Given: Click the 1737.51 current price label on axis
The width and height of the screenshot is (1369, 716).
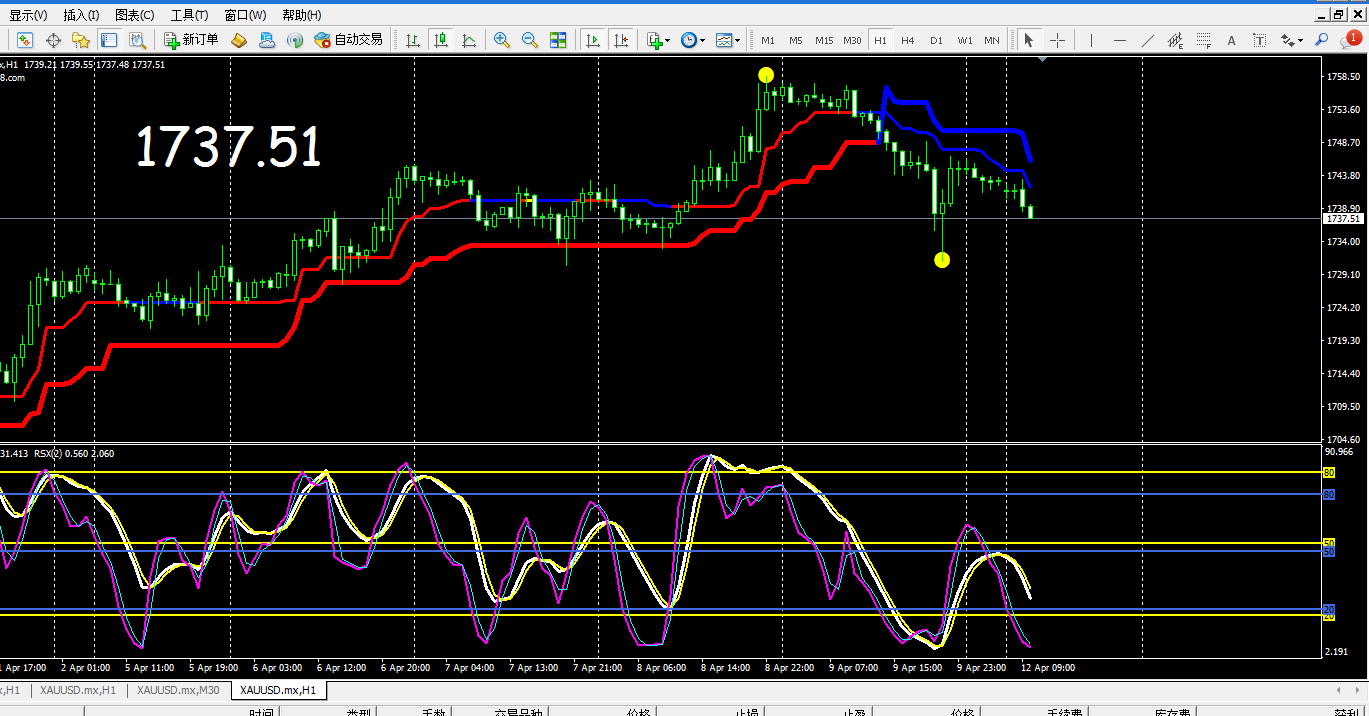Looking at the screenshot, I should [1342, 218].
